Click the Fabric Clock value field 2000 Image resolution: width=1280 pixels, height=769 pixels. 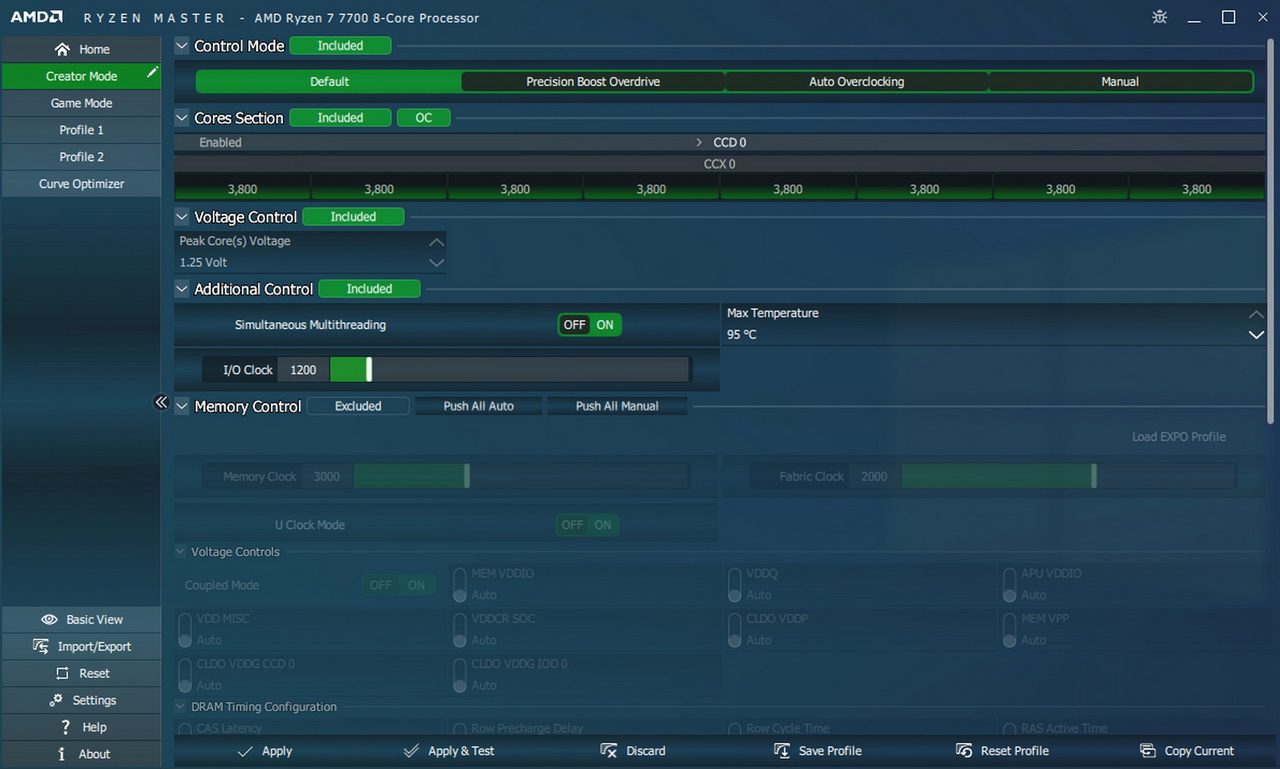click(x=874, y=477)
